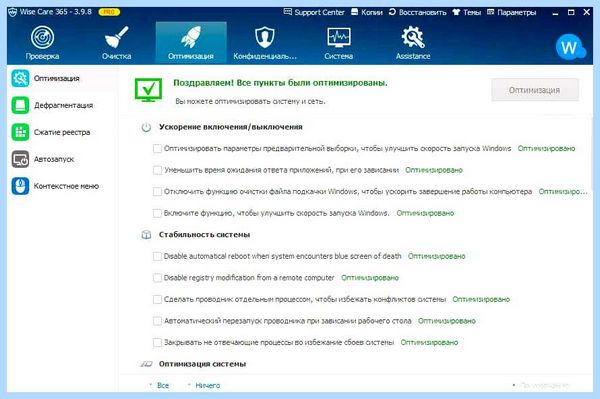
Task: Go to Сжатие реестра section label
Action: [62, 132]
